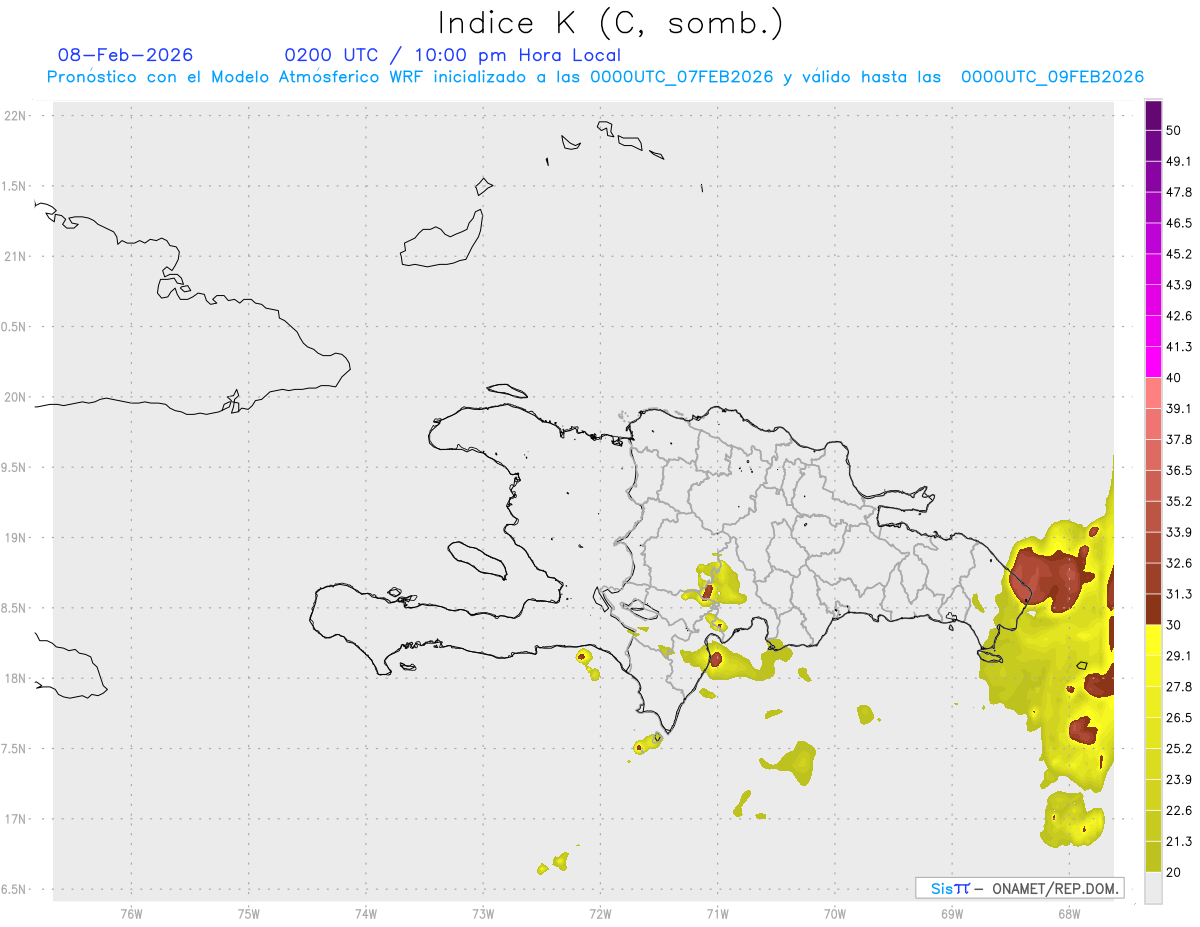The image size is (1200, 927).
Task: Click the '74W' longitude label
Action: tap(366, 913)
